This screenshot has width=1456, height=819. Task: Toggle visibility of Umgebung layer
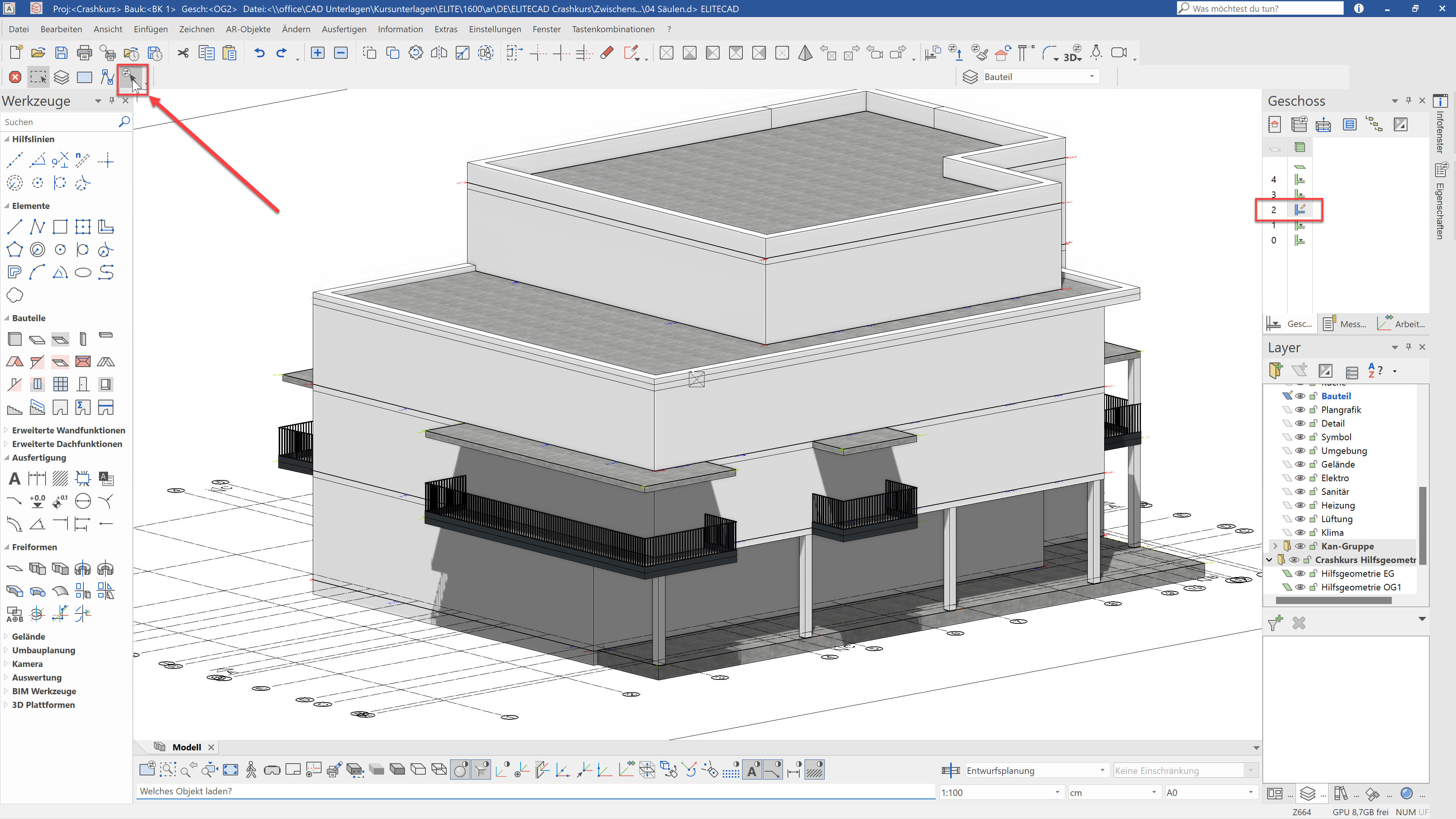coord(1300,450)
